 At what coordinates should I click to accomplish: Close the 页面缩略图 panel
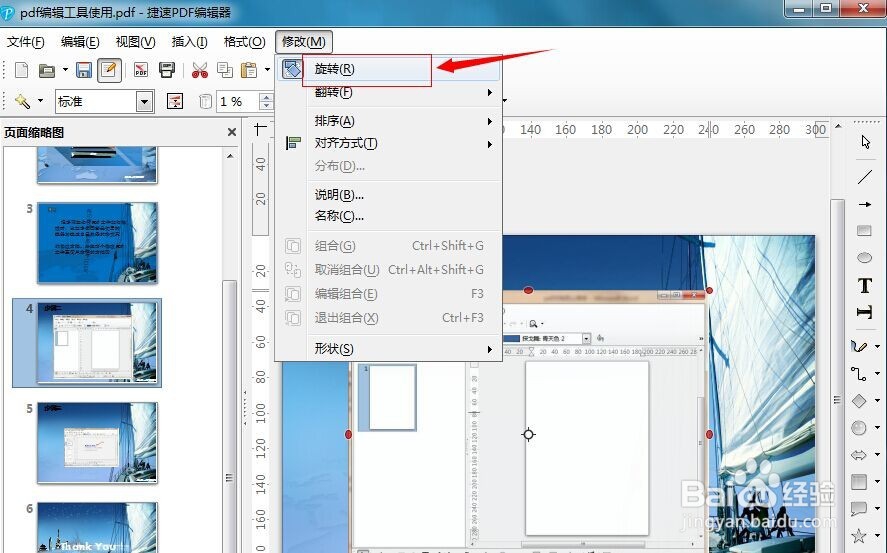(232, 132)
